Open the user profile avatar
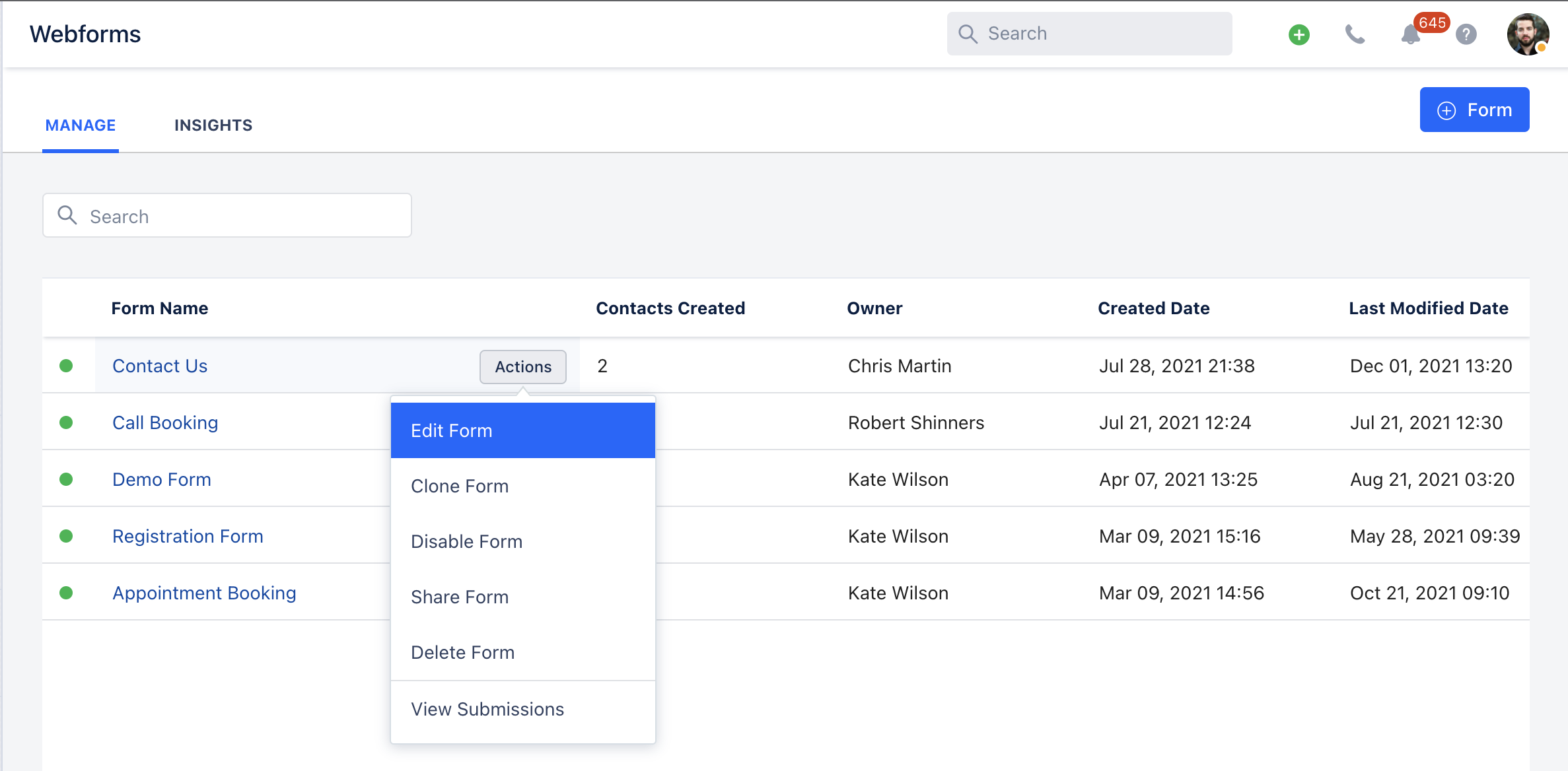Image resolution: width=1568 pixels, height=771 pixels. [x=1528, y=34]
